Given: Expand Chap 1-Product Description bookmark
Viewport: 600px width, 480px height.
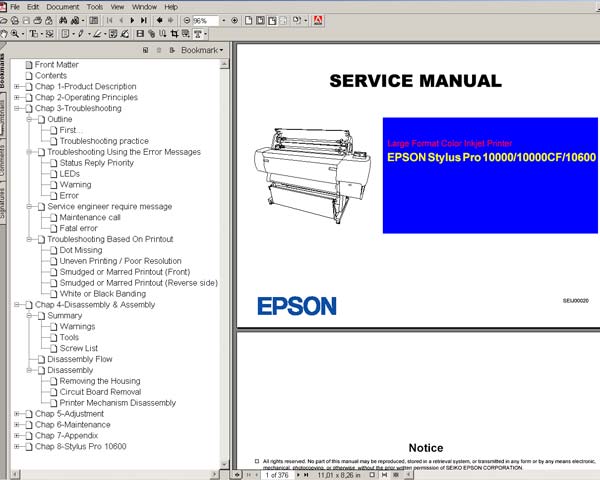Looking at the screenshot, I should pyautogui.click(x=16, y=87).
